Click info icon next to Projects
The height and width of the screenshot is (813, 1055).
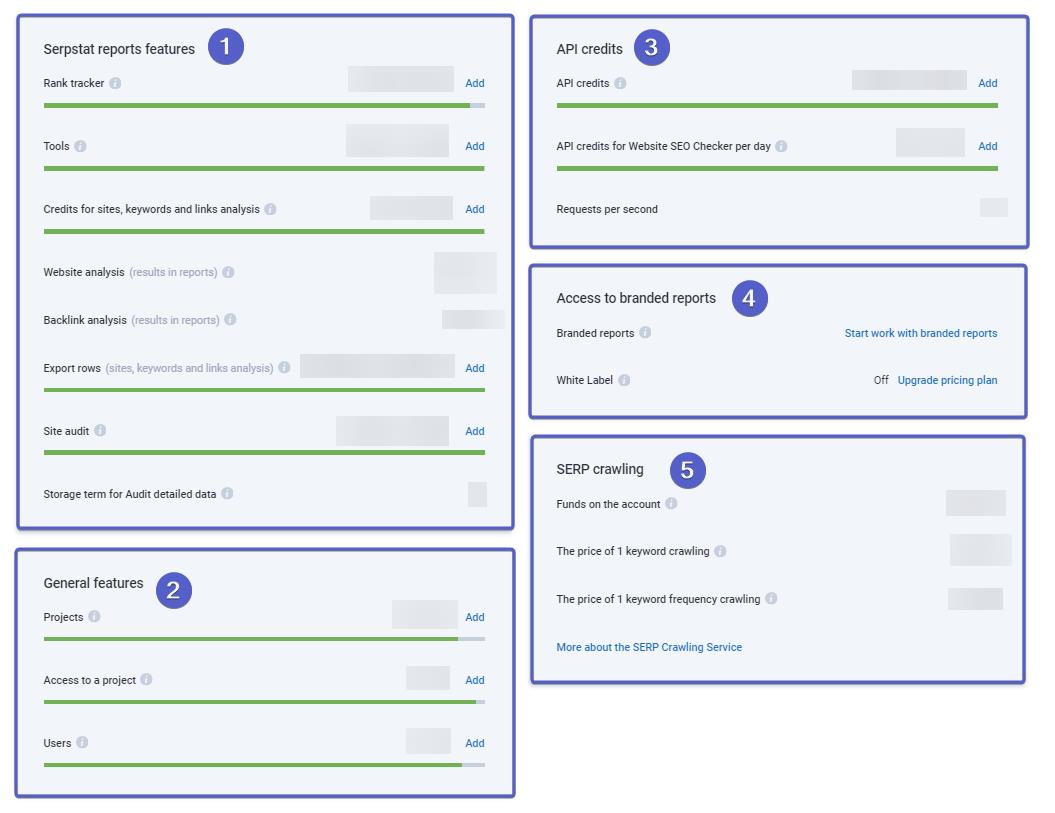click(x=94, y=616)
